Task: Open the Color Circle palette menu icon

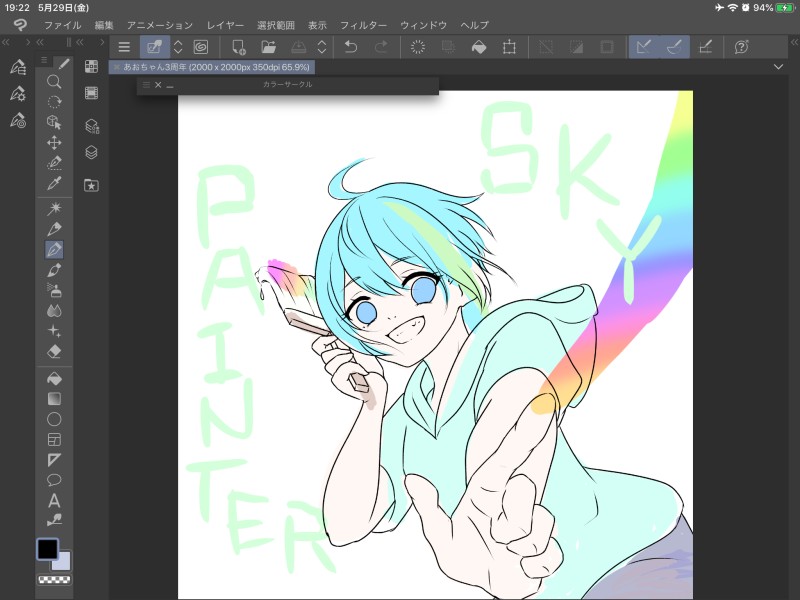Action: [146, 85]
